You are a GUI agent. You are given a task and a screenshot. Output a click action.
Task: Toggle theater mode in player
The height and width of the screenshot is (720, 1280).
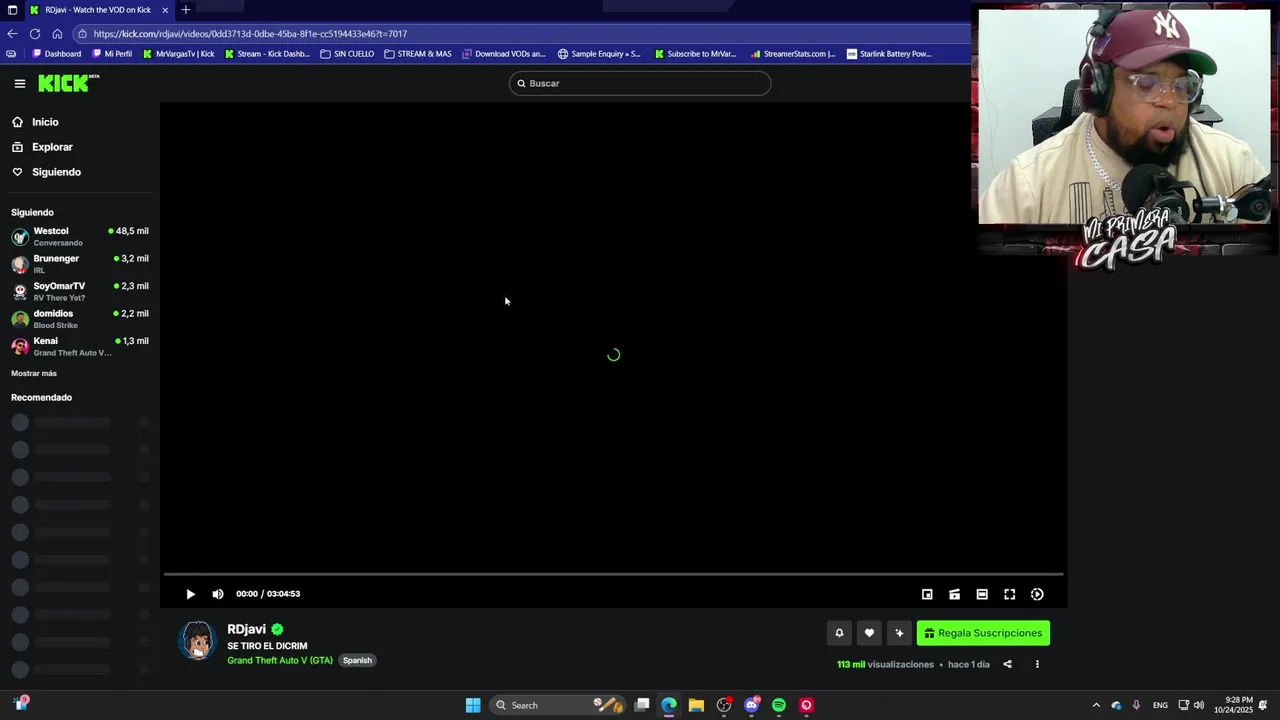(x=982, y=594)
